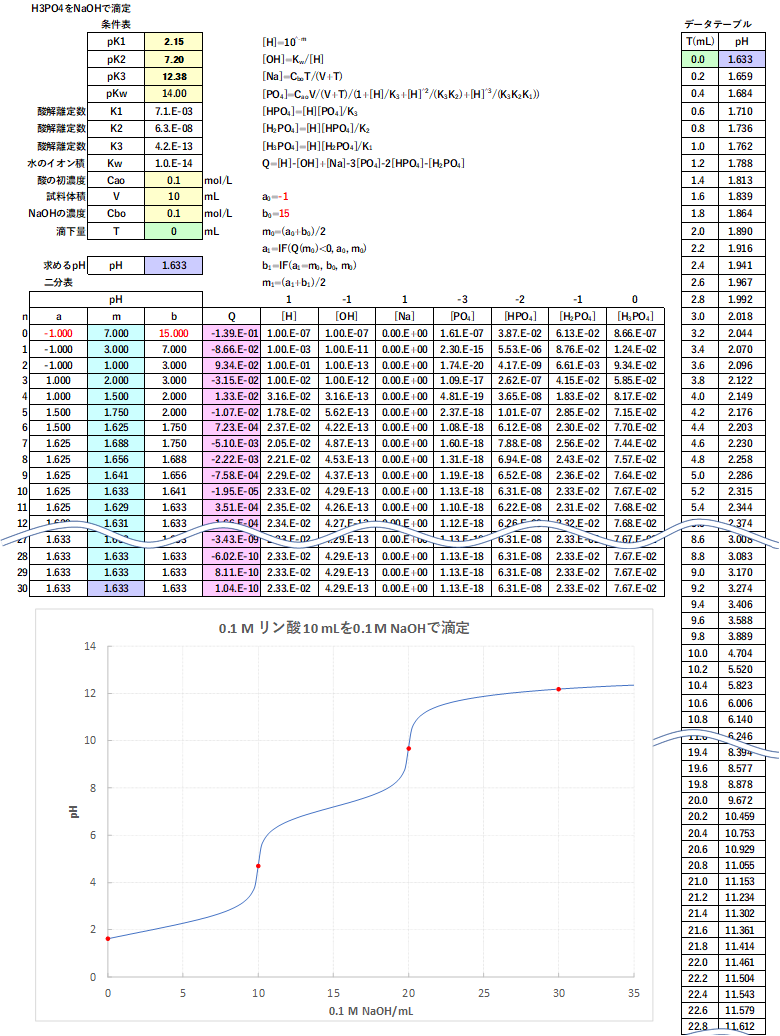Click the green 0.0 cell in the data table

click(699, 59)
